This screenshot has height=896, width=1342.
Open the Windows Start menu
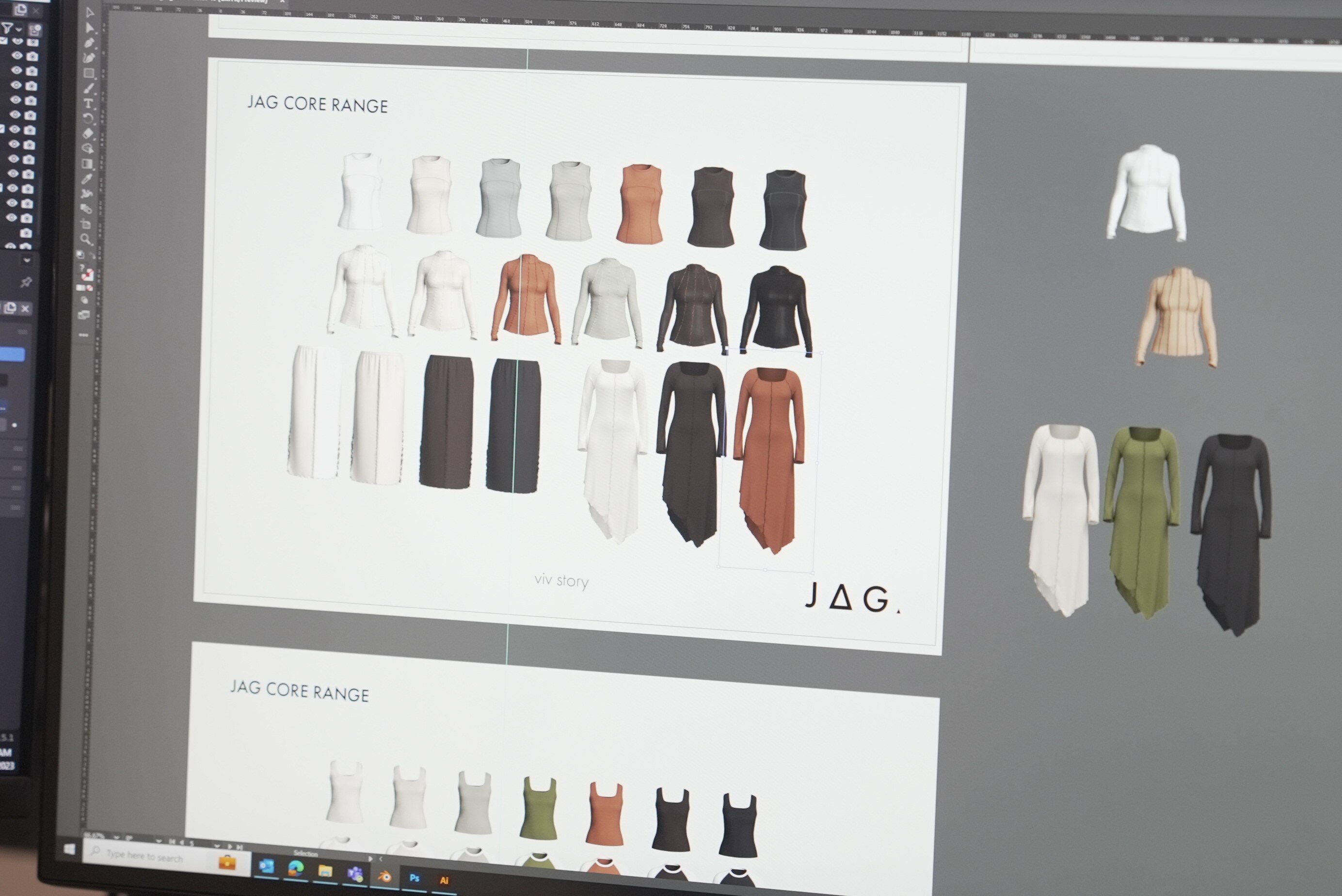coord(70,850)
